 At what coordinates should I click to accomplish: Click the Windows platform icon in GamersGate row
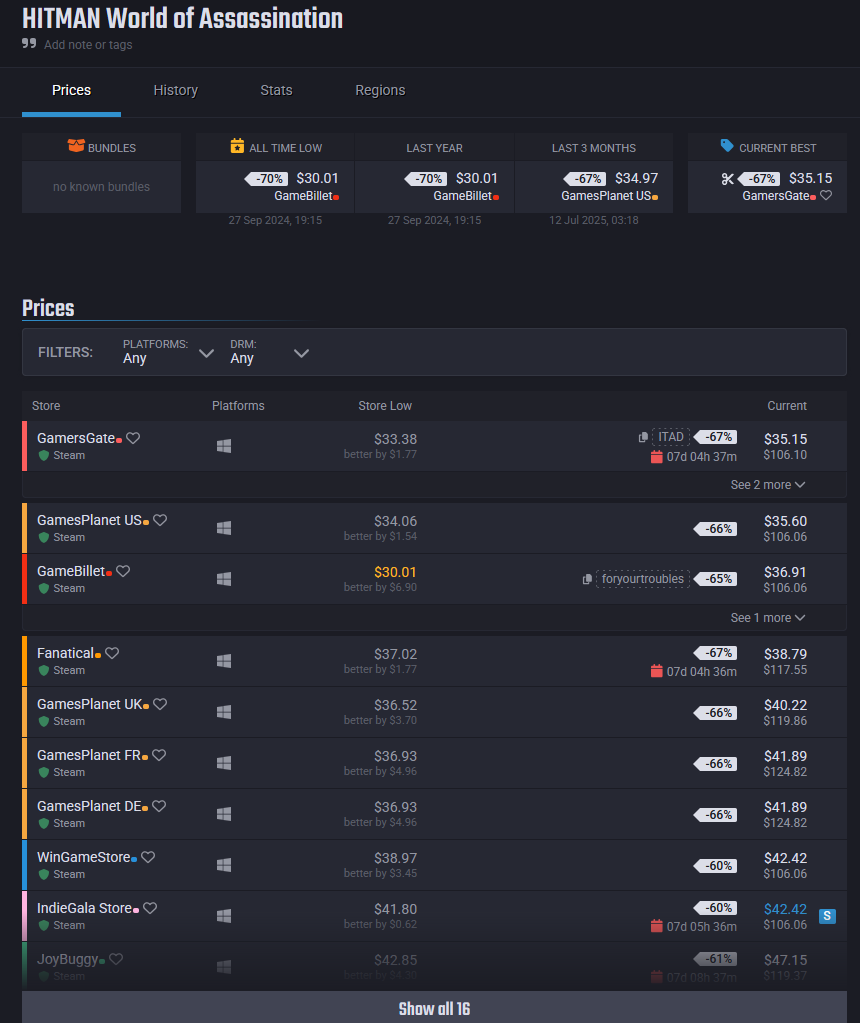click(224, 446)
